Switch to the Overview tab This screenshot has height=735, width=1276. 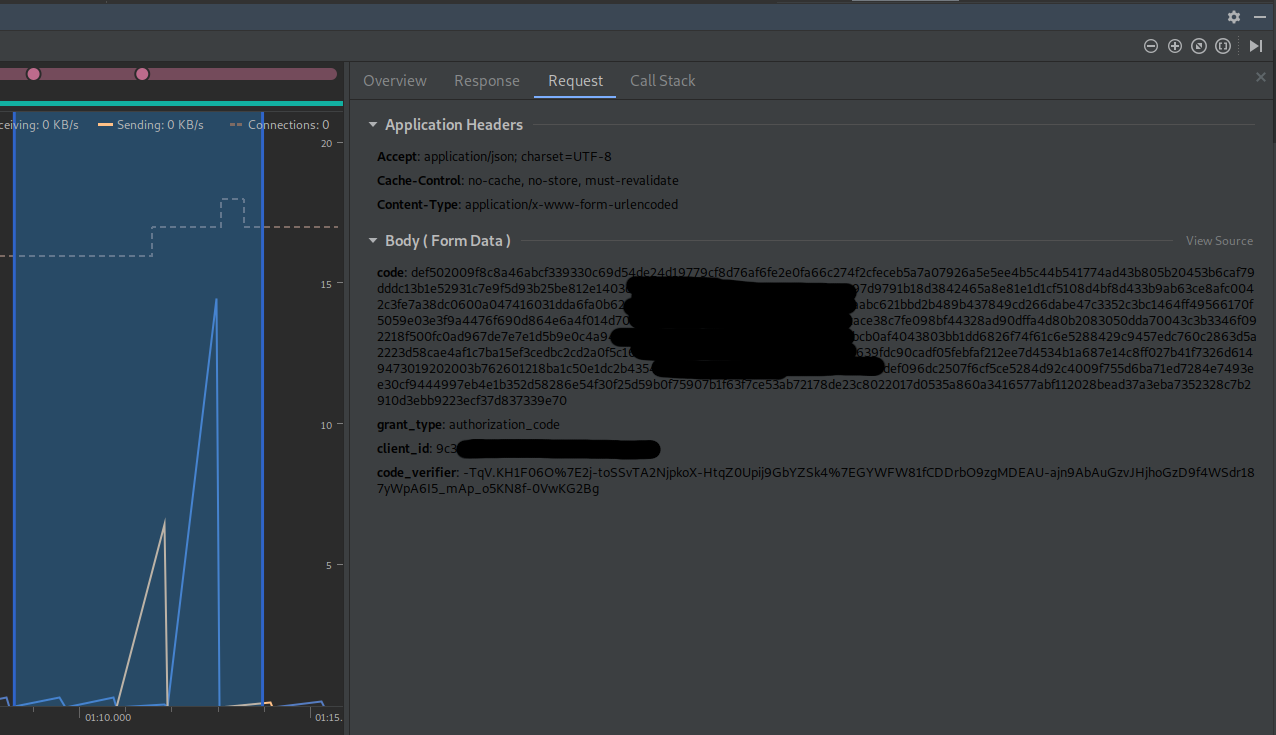click(395, 81)
